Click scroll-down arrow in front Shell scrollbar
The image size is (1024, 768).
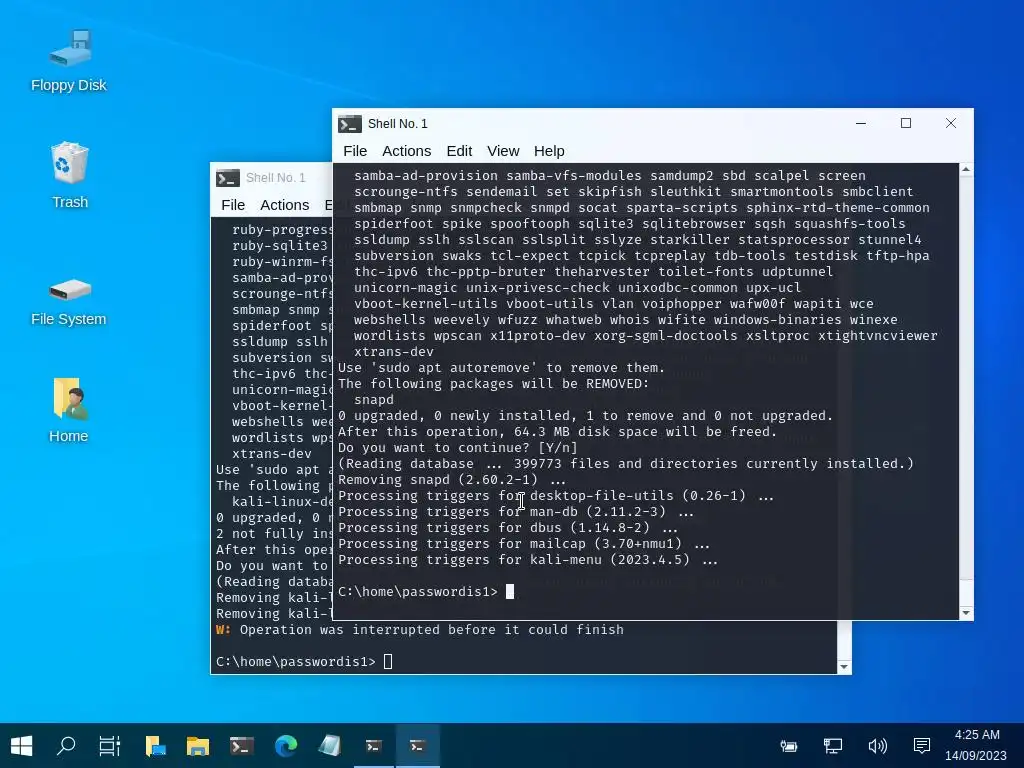[x=966, y=613]
